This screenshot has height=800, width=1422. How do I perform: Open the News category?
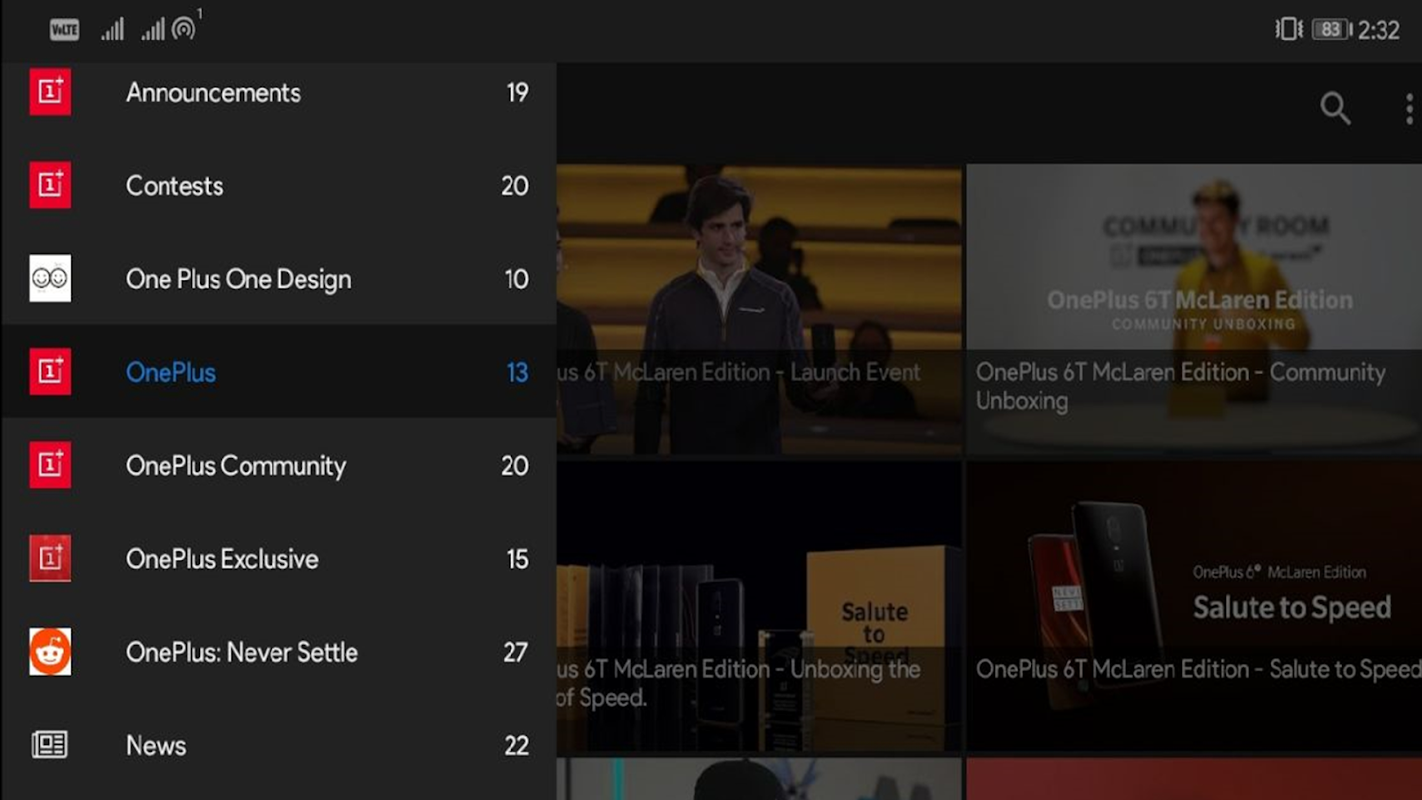[x=278, y=745]
